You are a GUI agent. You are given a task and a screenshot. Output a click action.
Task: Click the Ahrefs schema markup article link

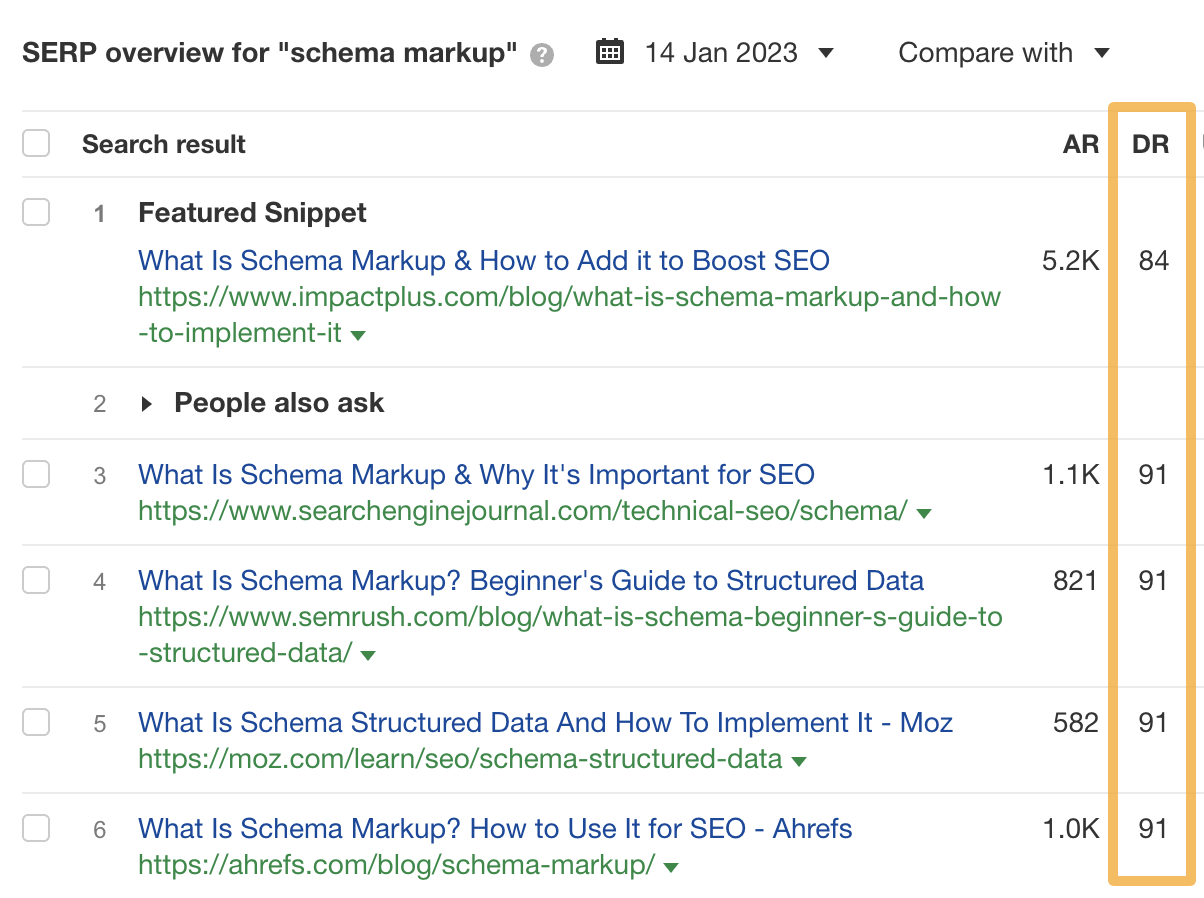click(495, 828)
